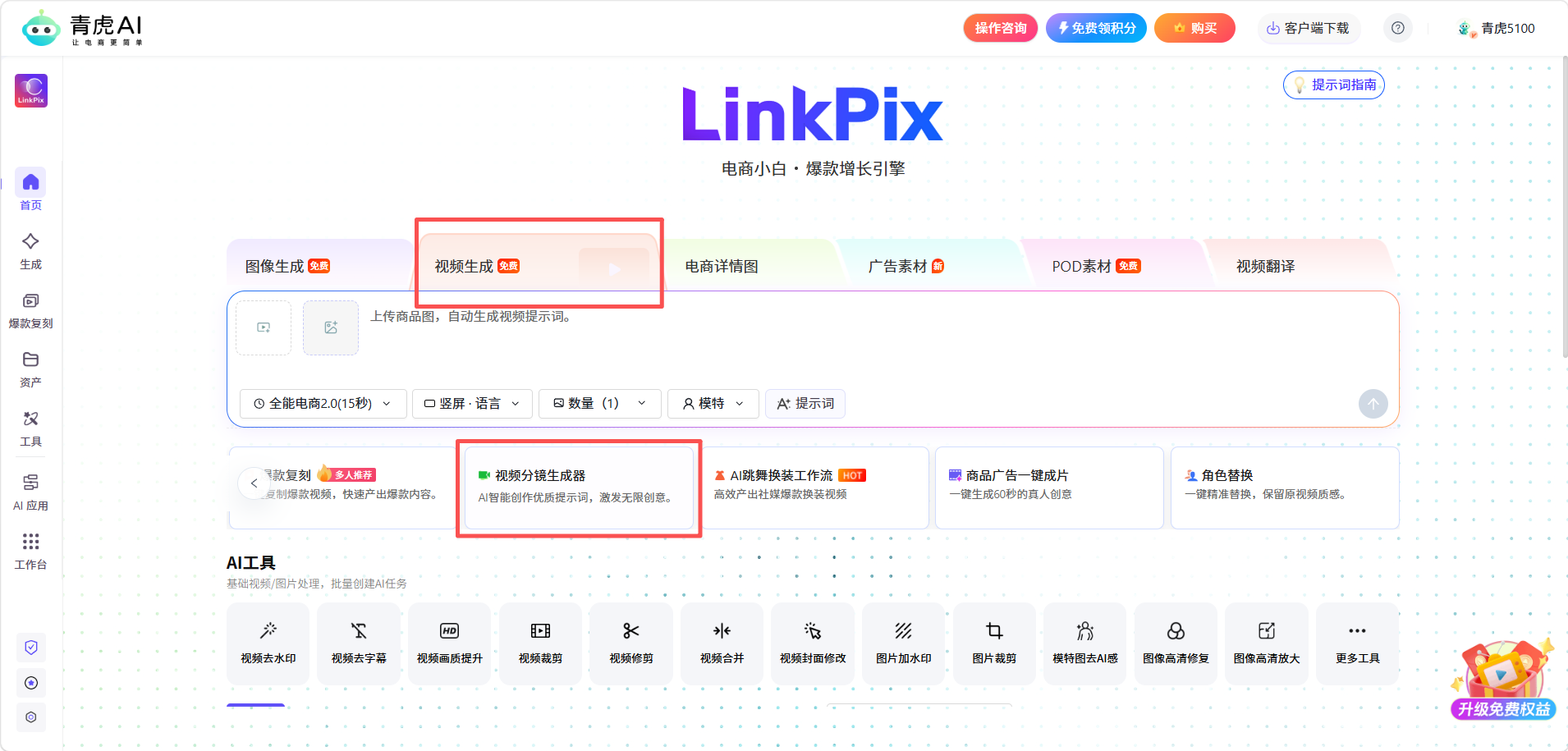1568x751 pixels.
Task: Open 资产 assets in sidebar
Action: click(x=30, y=369)
